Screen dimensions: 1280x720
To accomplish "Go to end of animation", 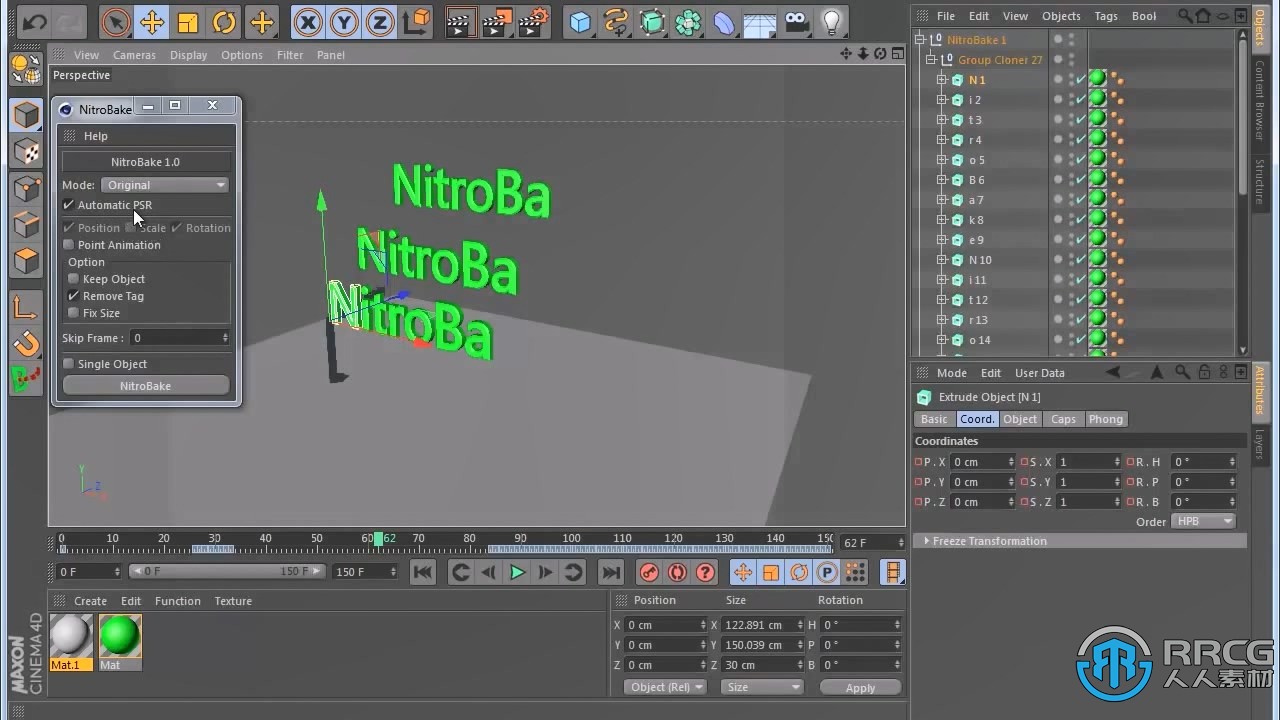I will point(610,572).
